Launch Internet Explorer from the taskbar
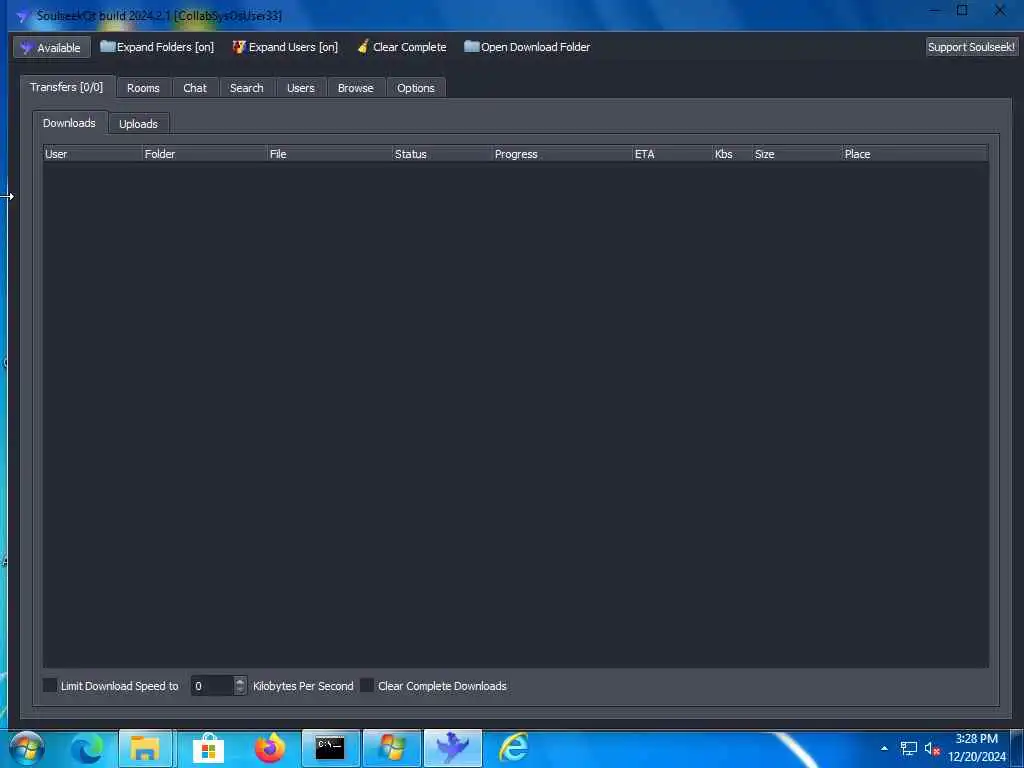 tap(514, 748)
